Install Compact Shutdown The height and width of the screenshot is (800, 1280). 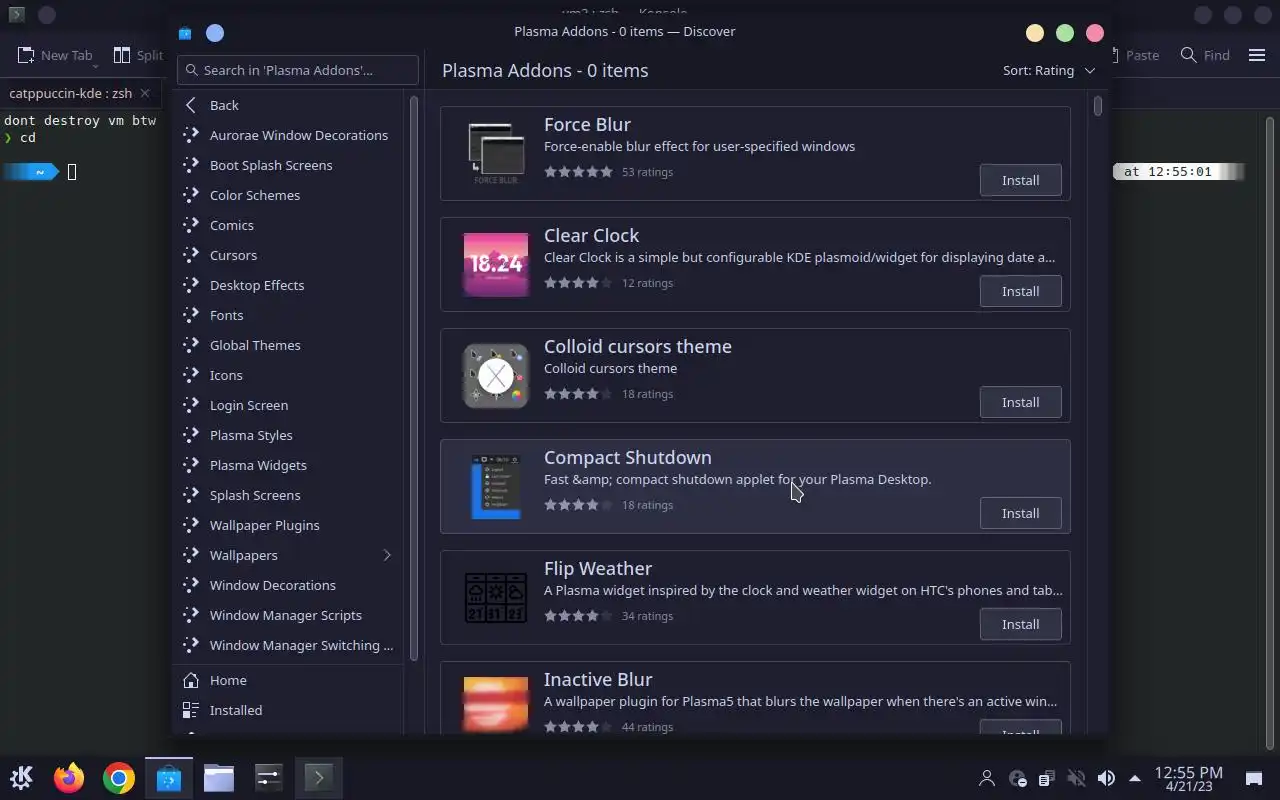point(1020,513)
